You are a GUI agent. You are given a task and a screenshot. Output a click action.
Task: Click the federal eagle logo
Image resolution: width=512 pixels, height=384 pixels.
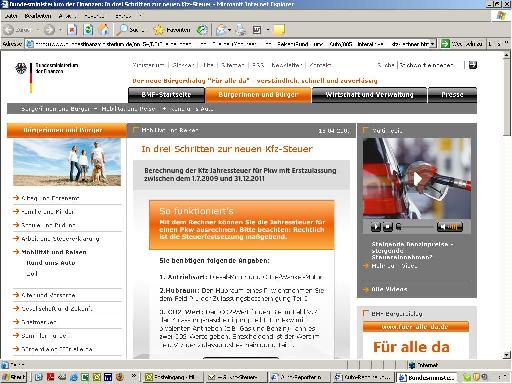[x=21, y=68]
